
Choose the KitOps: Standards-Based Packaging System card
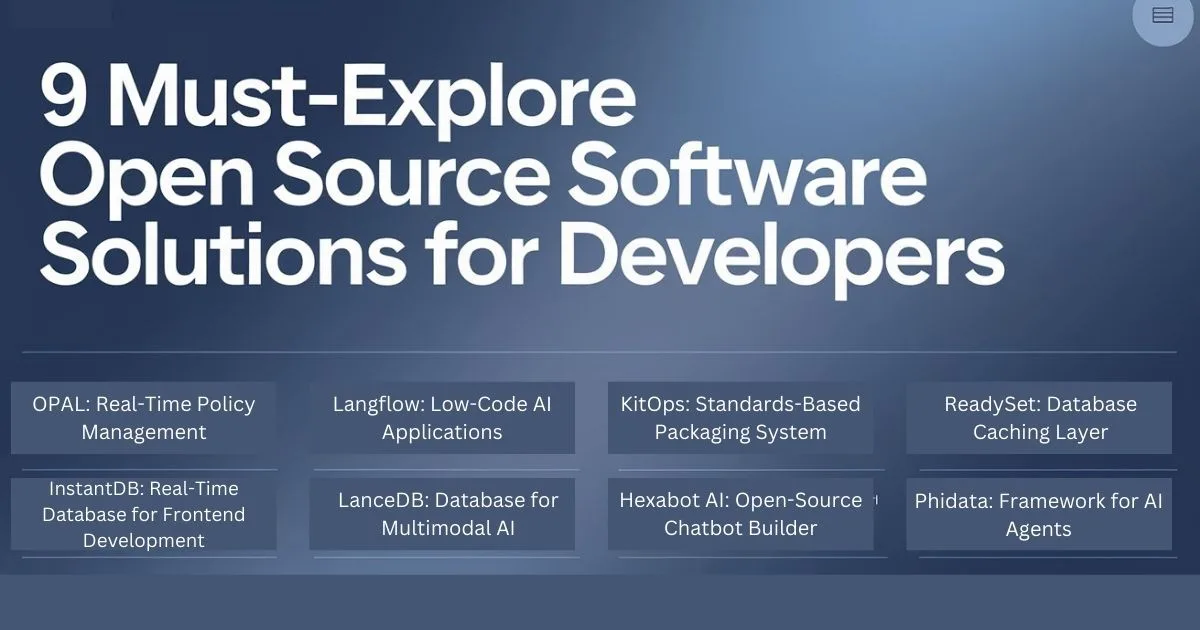click(x=741, y=418)
